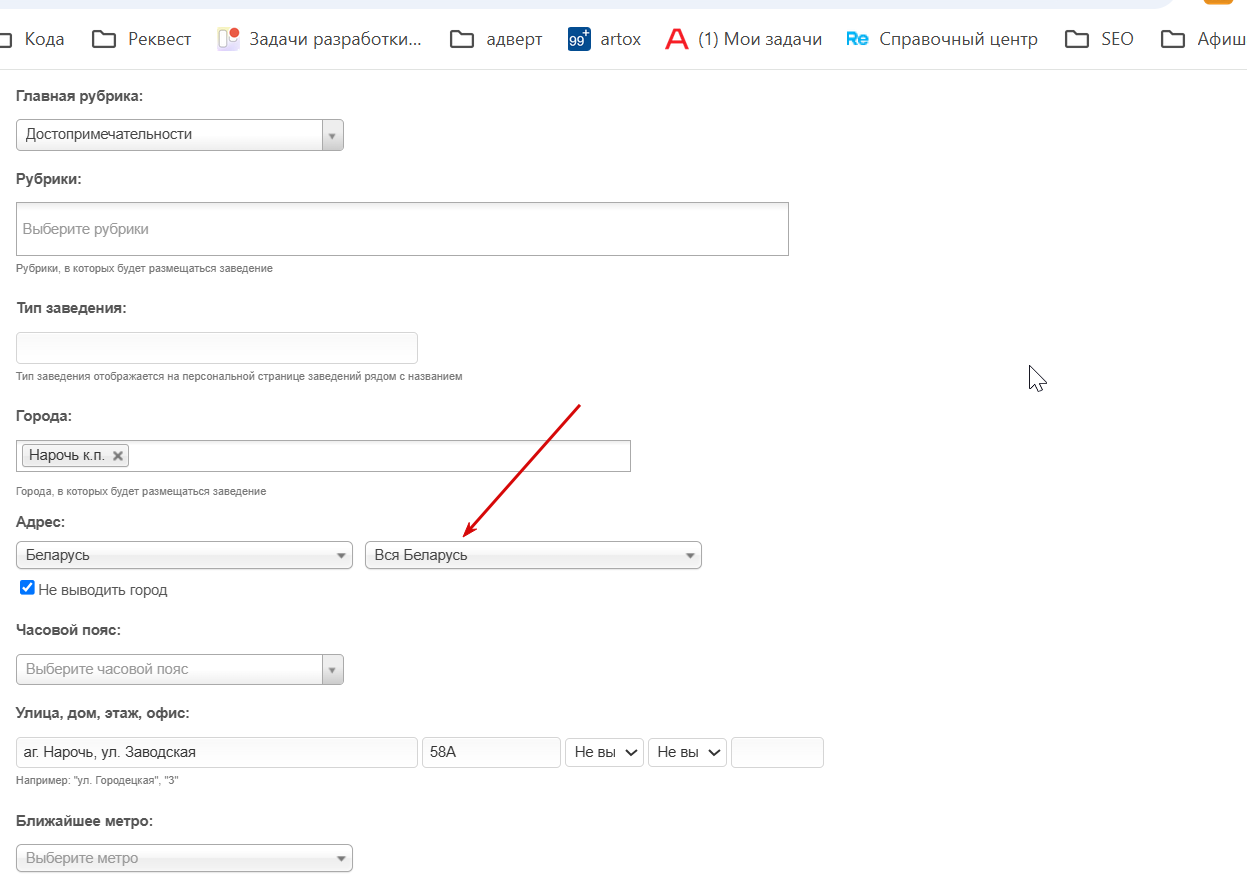Open the artox bookmark
Viewport: 1247px width, 881px height.
[604, 39]
